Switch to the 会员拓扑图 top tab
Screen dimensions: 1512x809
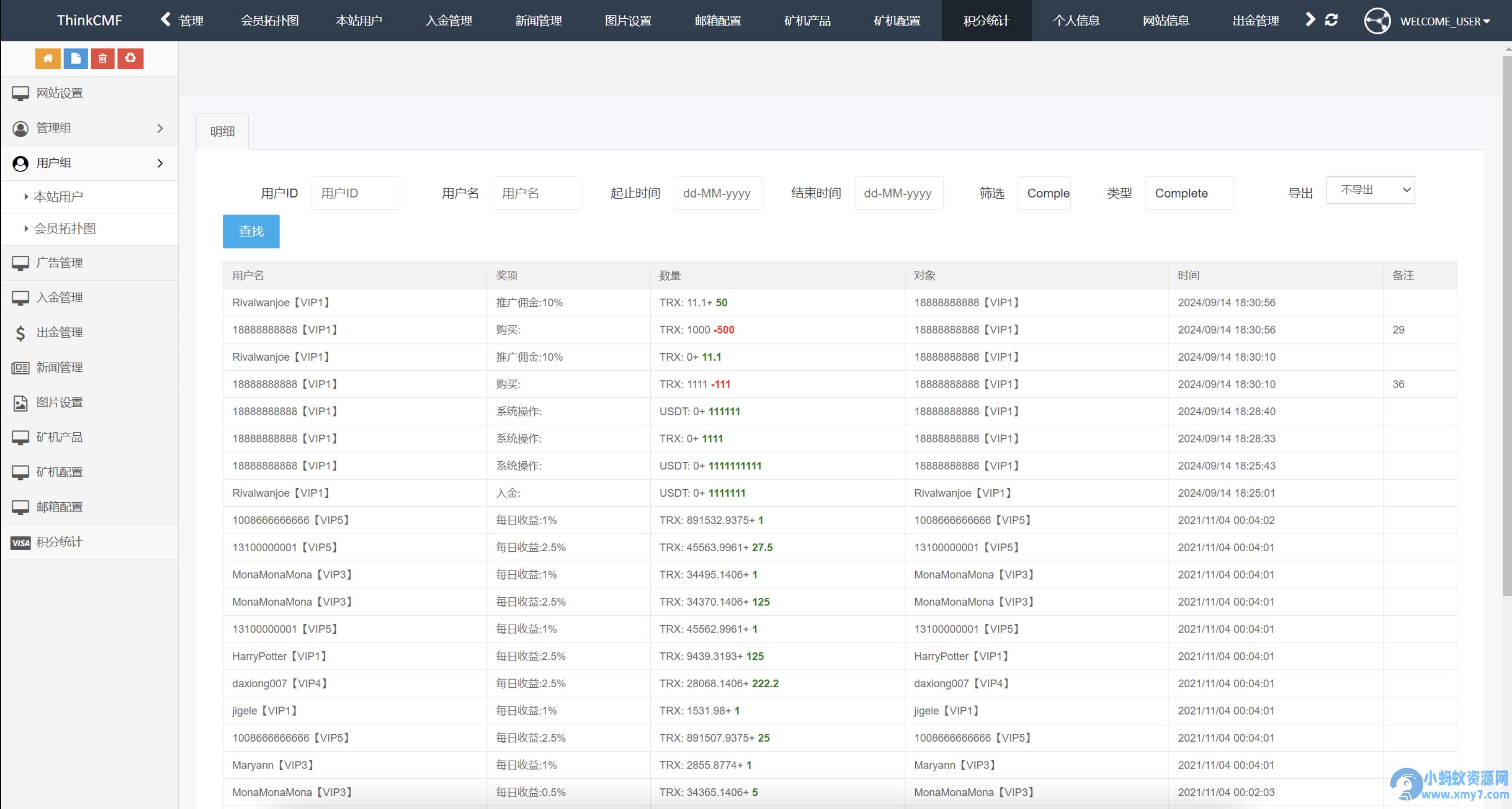pyautogui.click(x=269, y=21)
